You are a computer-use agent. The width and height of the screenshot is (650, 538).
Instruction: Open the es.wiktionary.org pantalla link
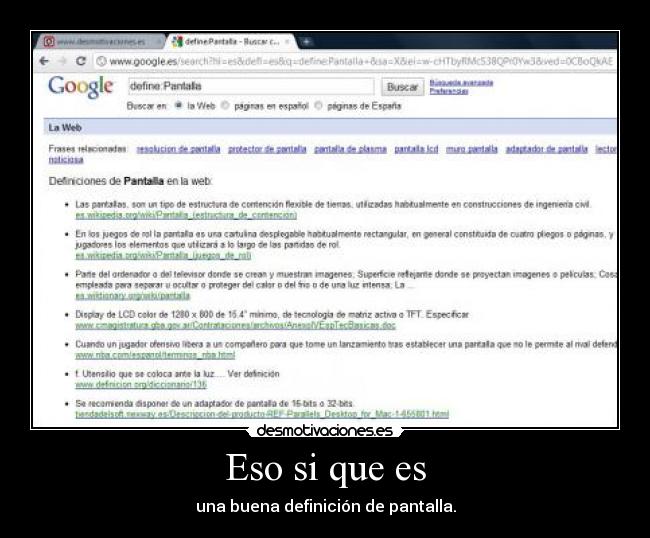(x=133, y=296)
